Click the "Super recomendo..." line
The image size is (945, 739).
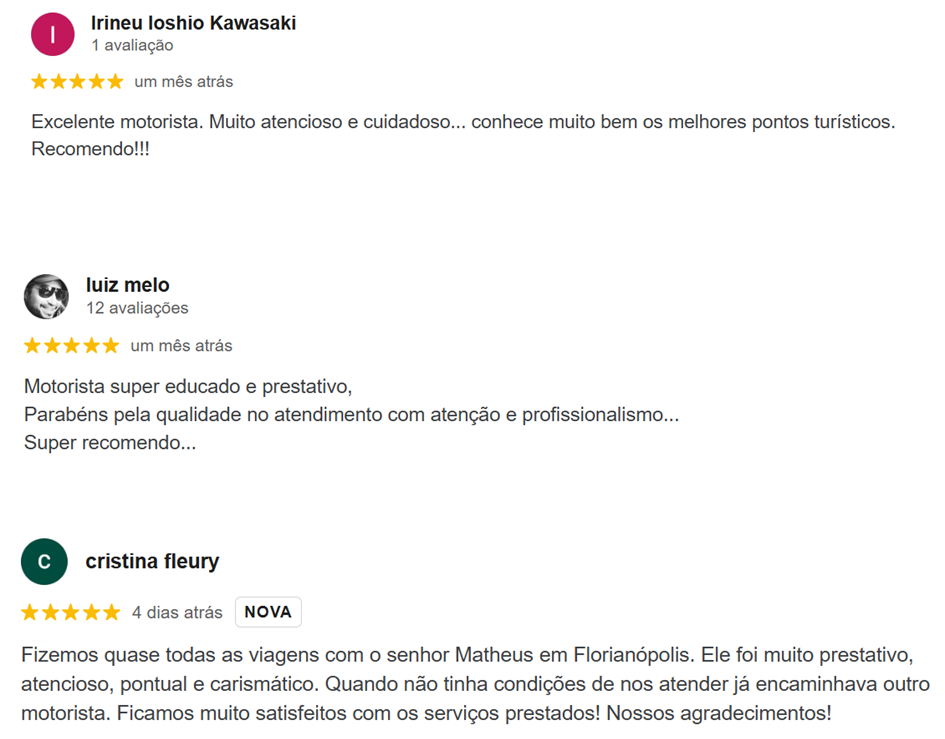[x=110, y=442]
